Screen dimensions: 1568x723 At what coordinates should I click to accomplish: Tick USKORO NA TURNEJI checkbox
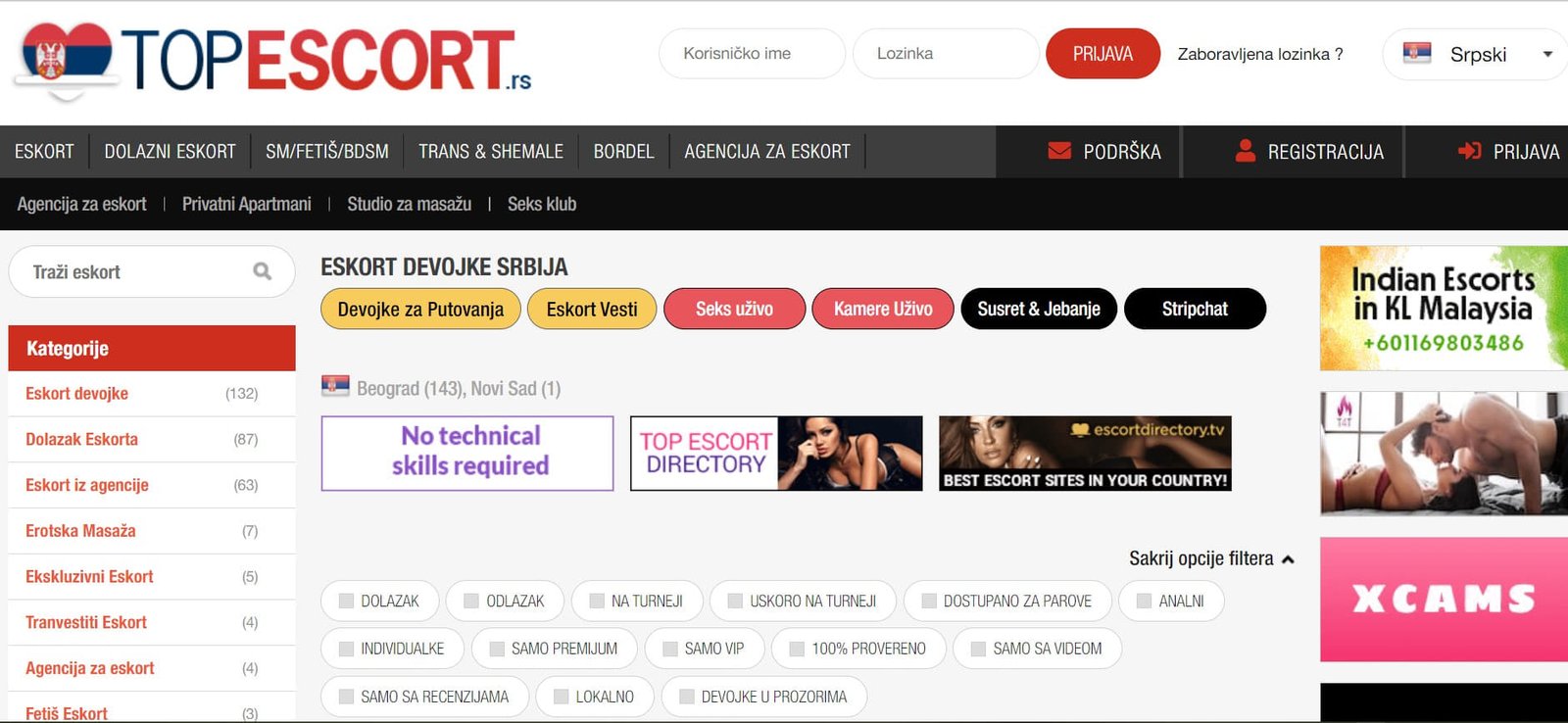(735, 601)
